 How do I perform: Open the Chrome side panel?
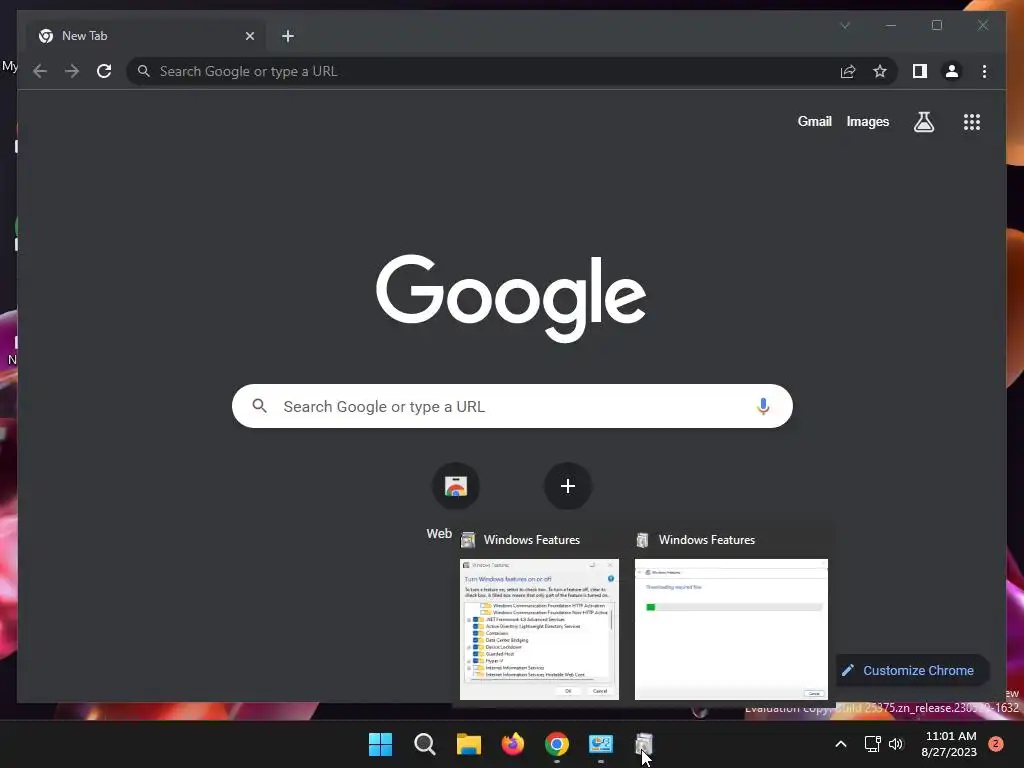tap(920, 71)
